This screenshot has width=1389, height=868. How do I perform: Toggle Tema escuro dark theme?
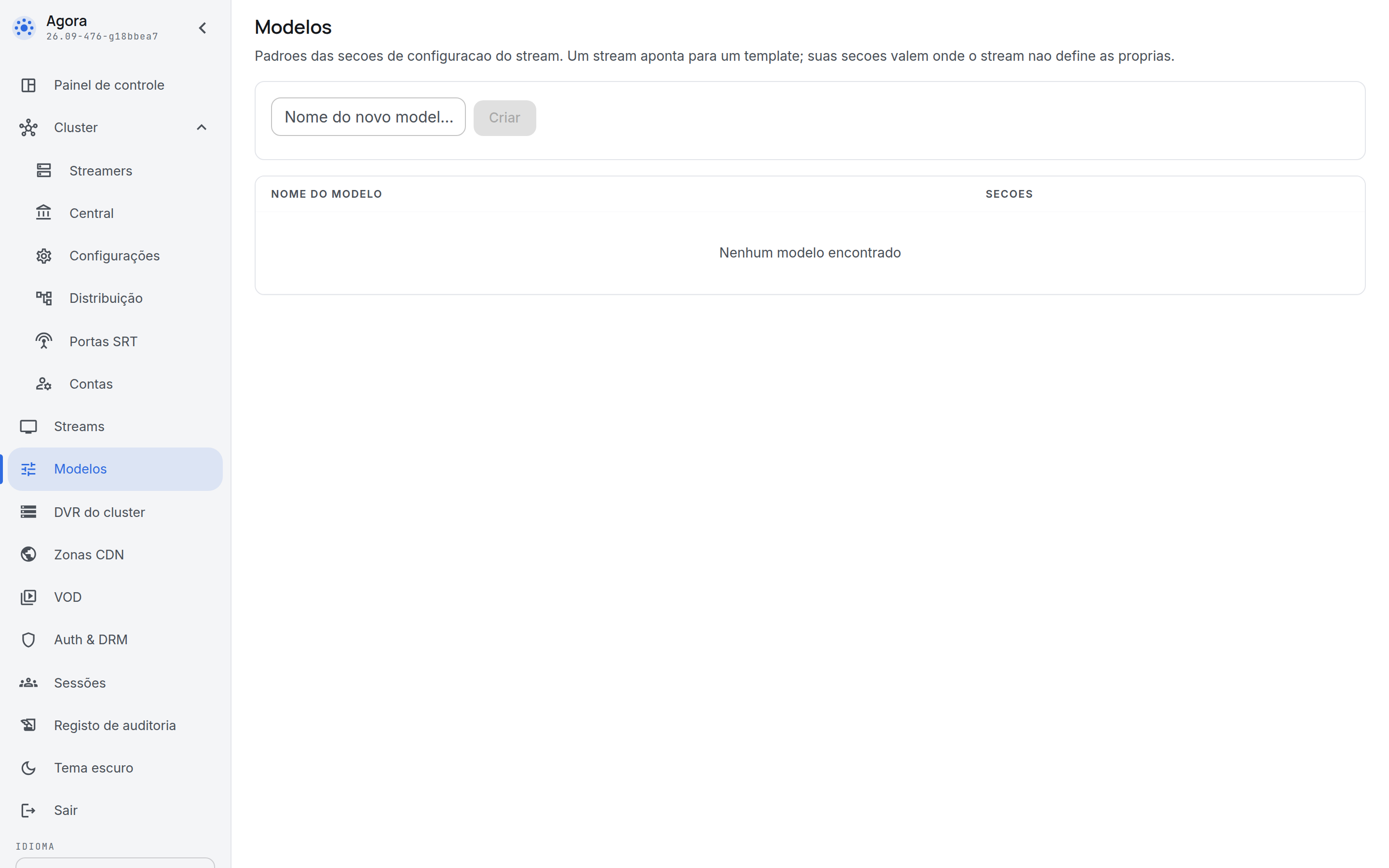115,768
